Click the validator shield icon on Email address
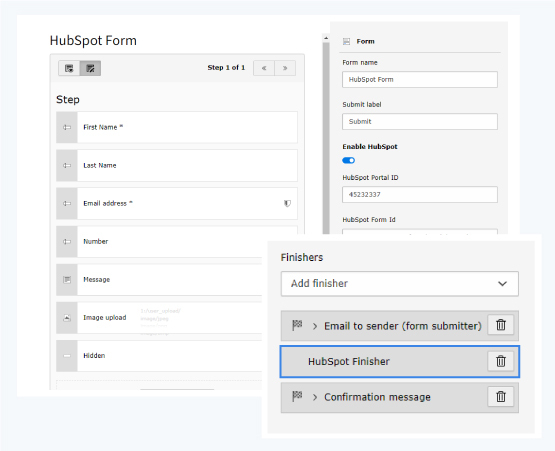This screenshot has width=555, height=451. coord(287,203)
